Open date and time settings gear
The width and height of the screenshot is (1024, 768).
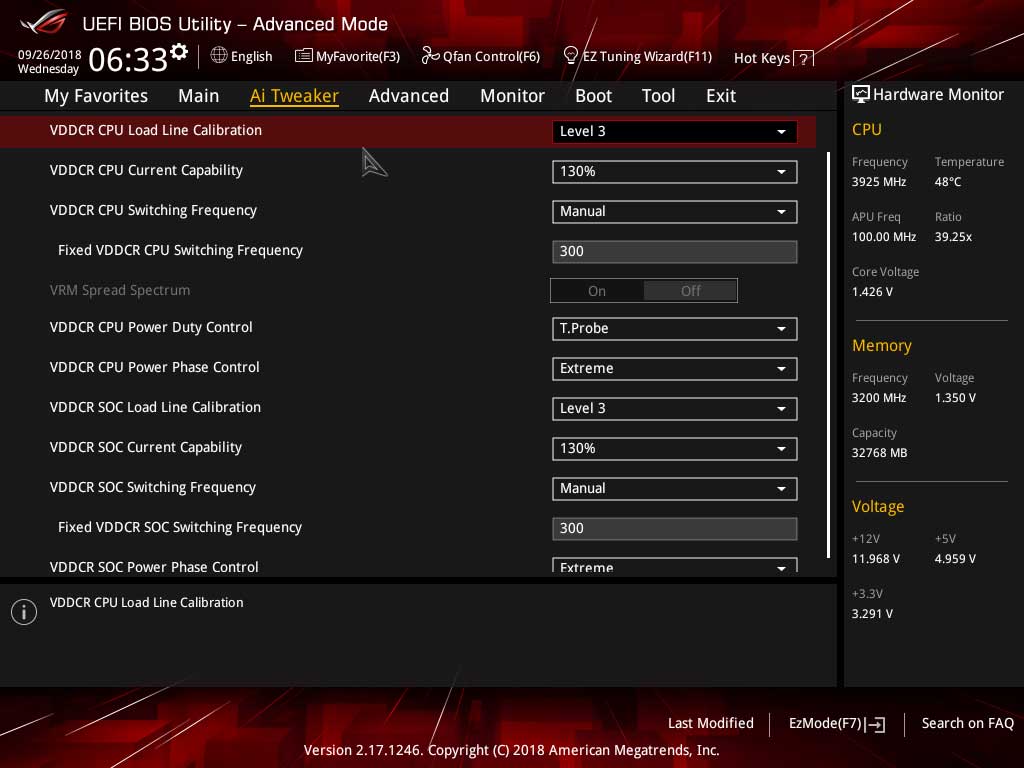pos(179,52)
